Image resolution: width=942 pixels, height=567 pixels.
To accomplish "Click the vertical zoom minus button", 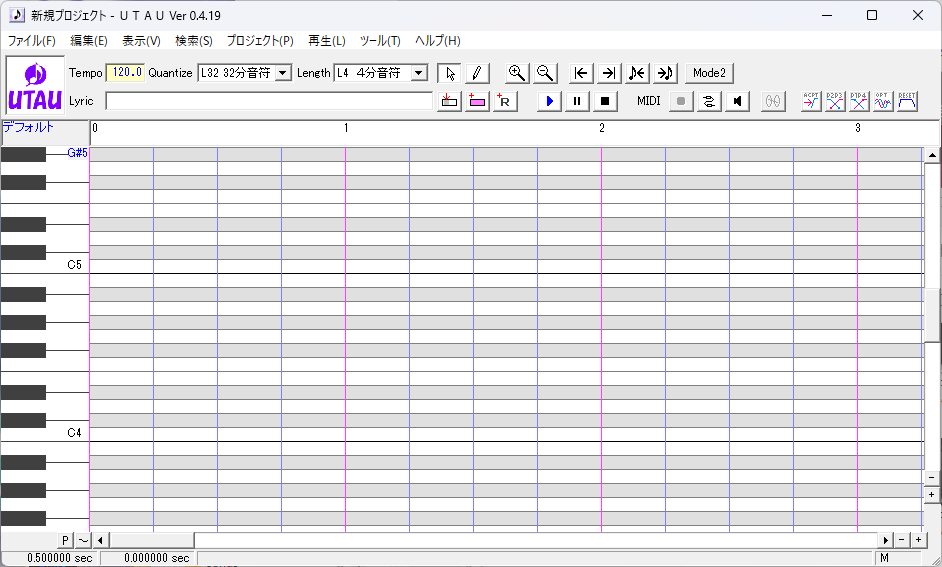I will (932, 478).
